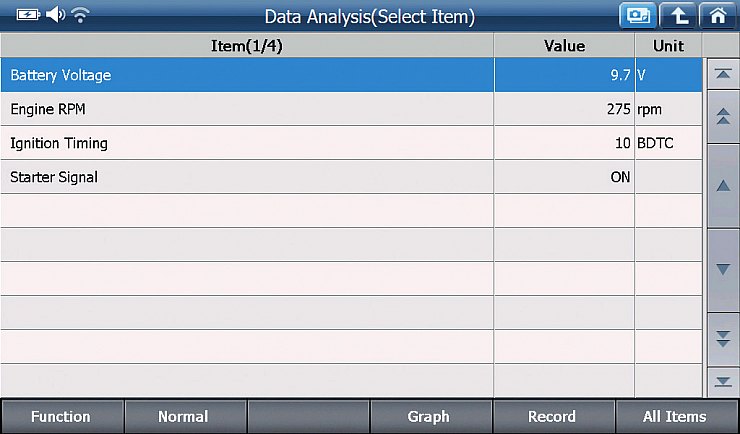740x434 pixels.
Task: Open the Function menu button
Action: [62, 417]
